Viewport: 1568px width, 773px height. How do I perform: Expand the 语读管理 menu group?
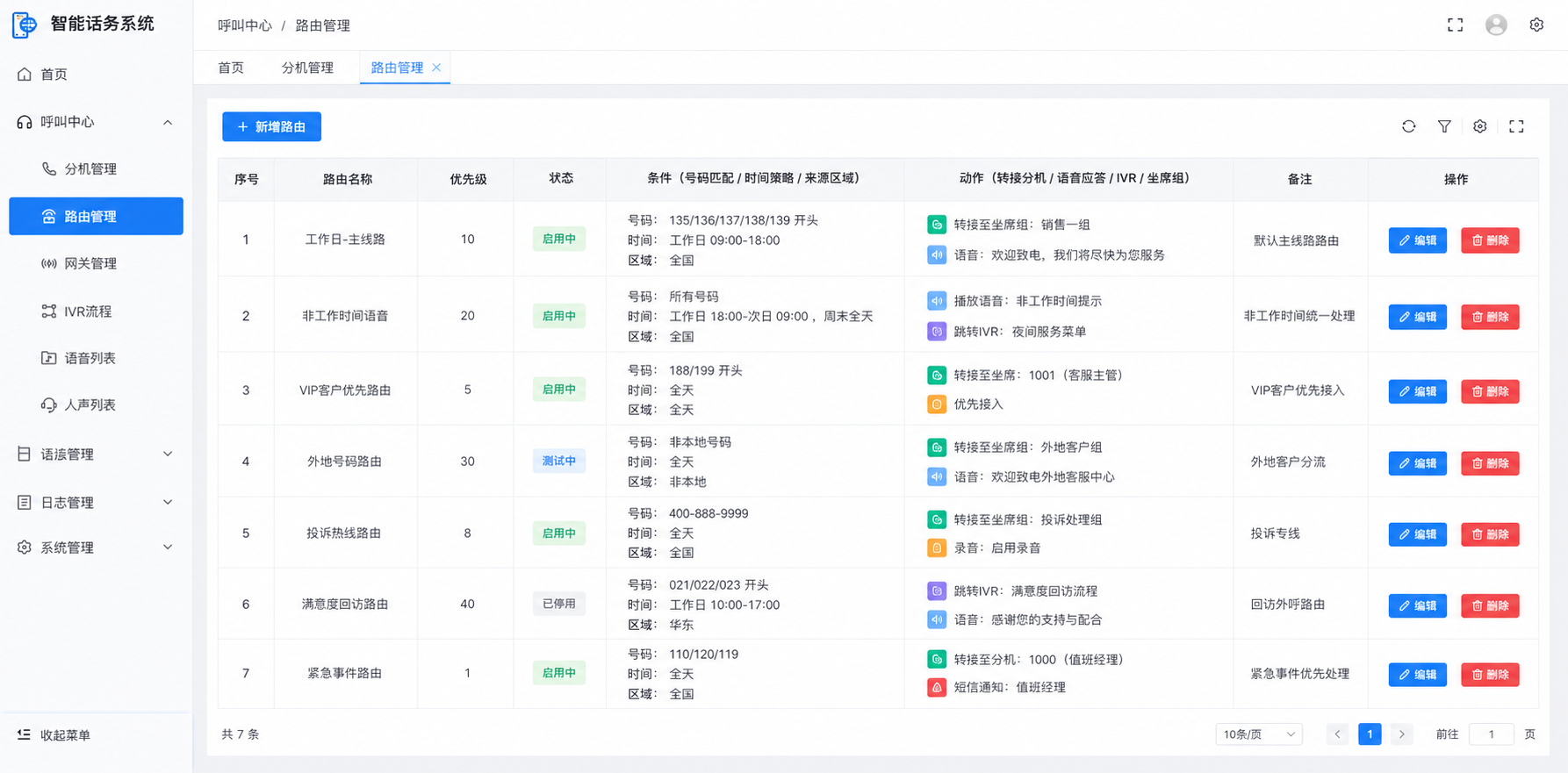96,454
